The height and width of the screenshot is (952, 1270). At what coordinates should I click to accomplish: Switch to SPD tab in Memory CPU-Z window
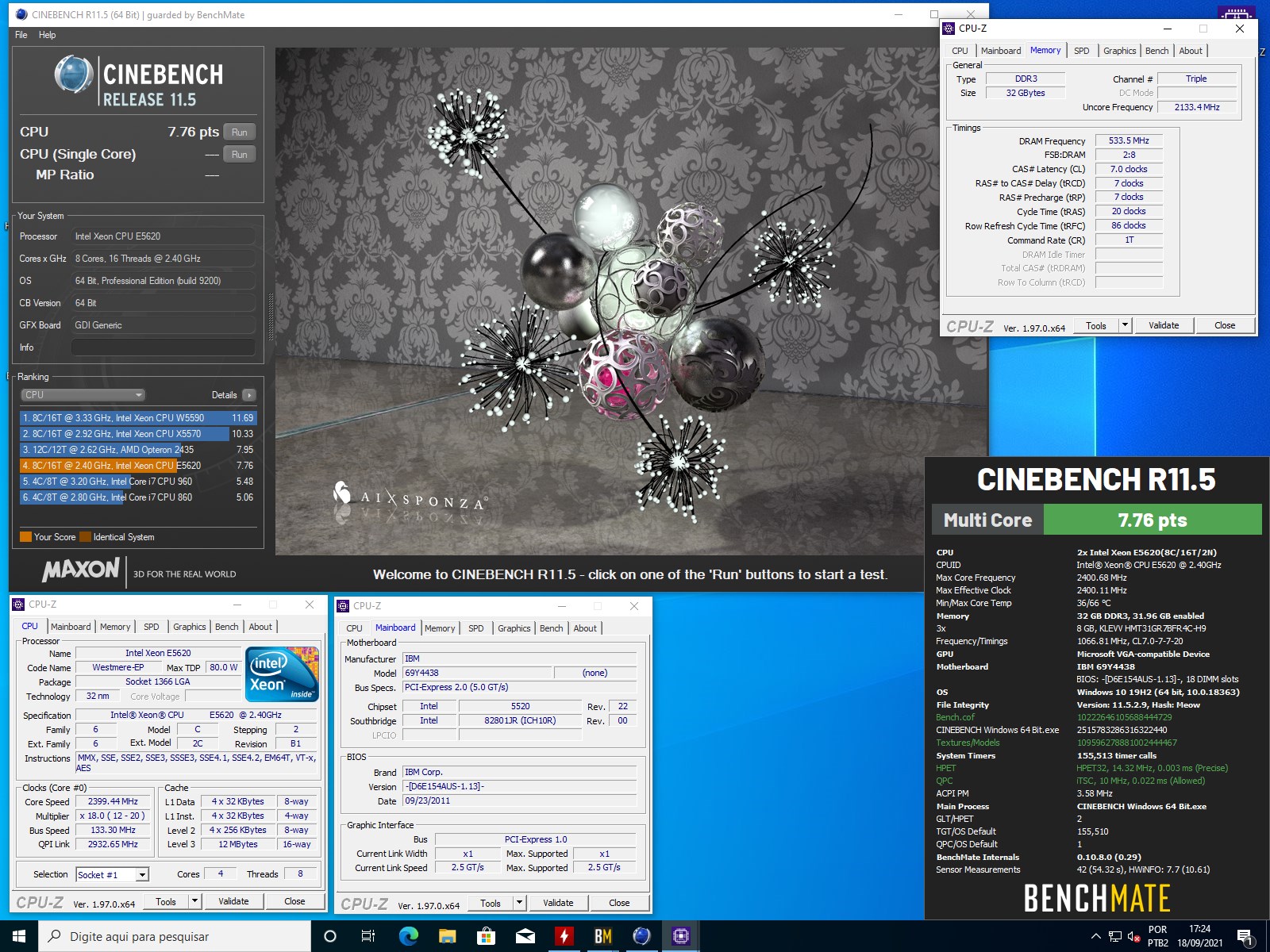[x=1082, y=51]
